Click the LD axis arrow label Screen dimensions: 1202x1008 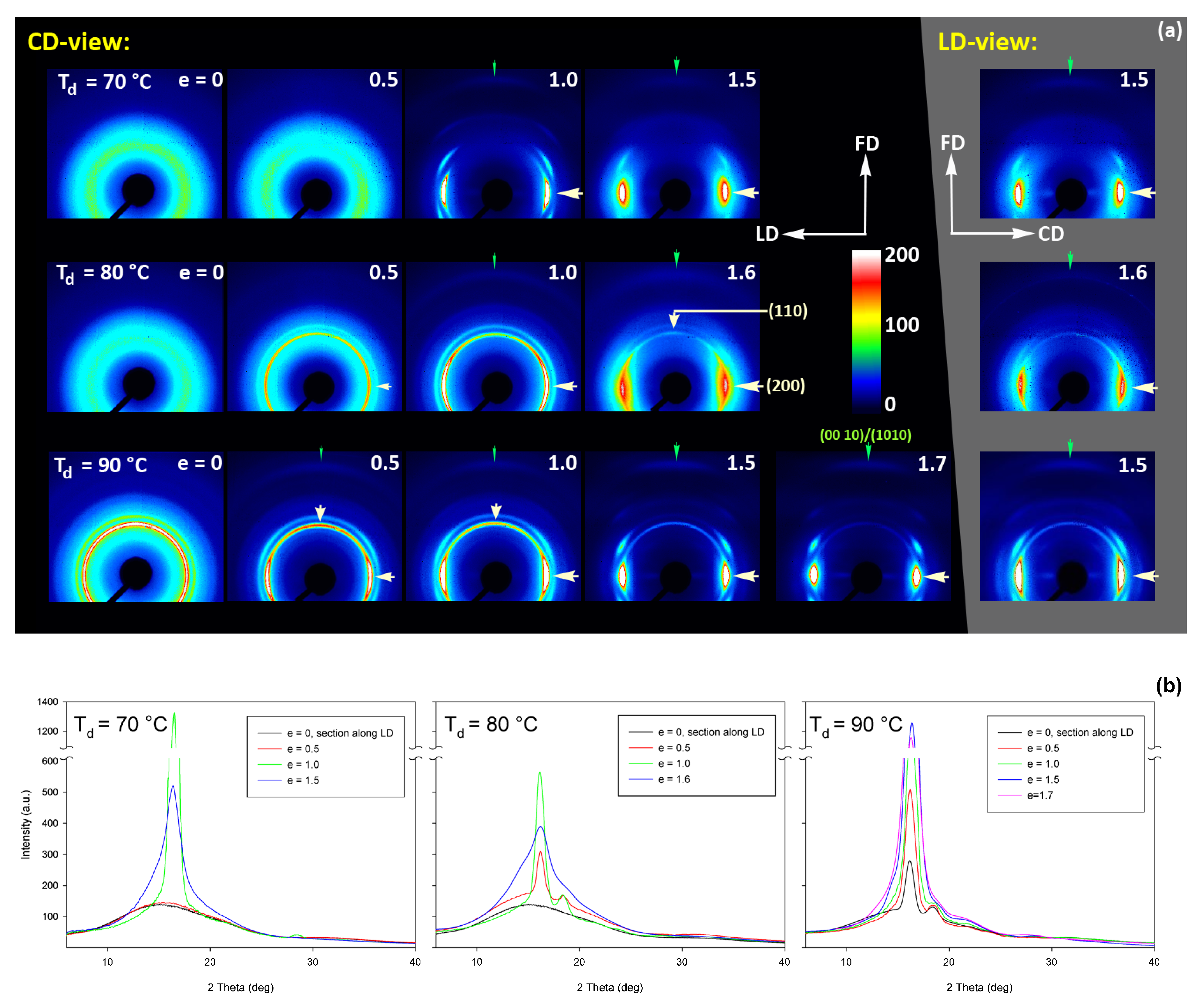(767, 234)
